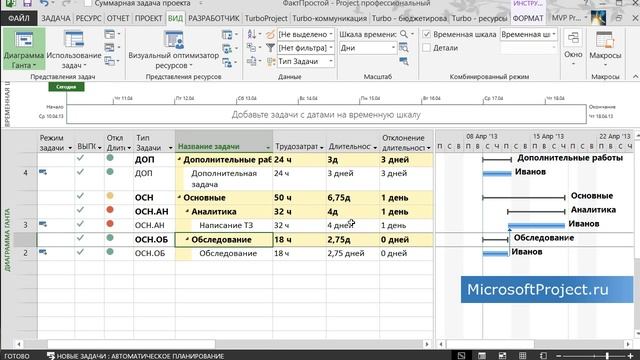The width and height of the screenshot is (640, 360).
Task: Uncheck the Временная шкала checkbox
Action: coord(427,34)
